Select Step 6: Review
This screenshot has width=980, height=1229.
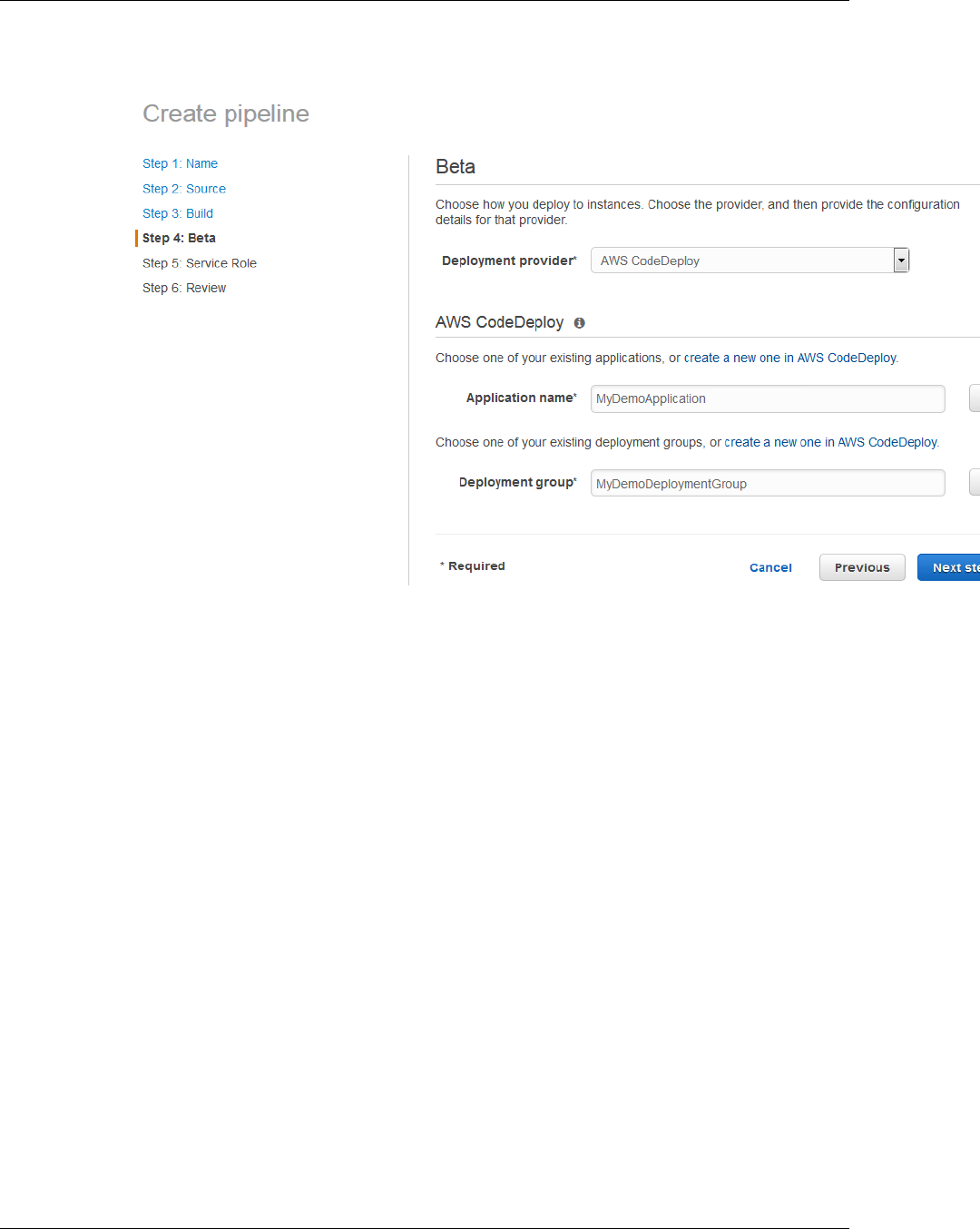click(184, 288)
